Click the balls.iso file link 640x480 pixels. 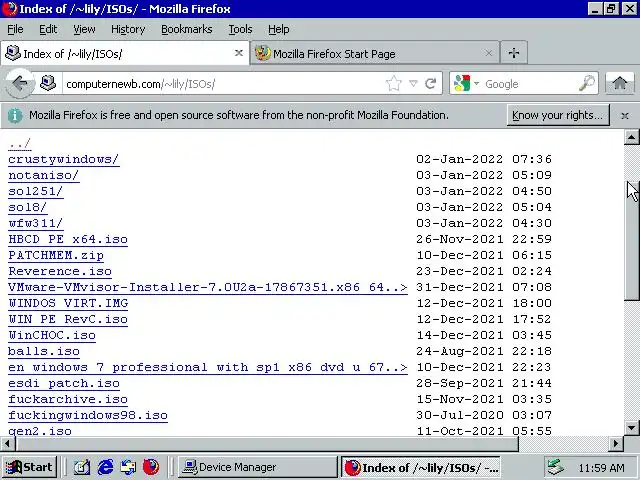[44, 351]
